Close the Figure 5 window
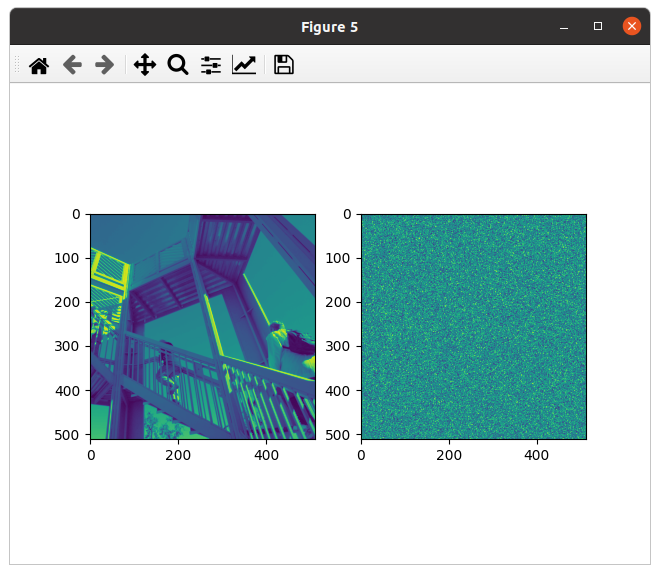 pos(632,27)
